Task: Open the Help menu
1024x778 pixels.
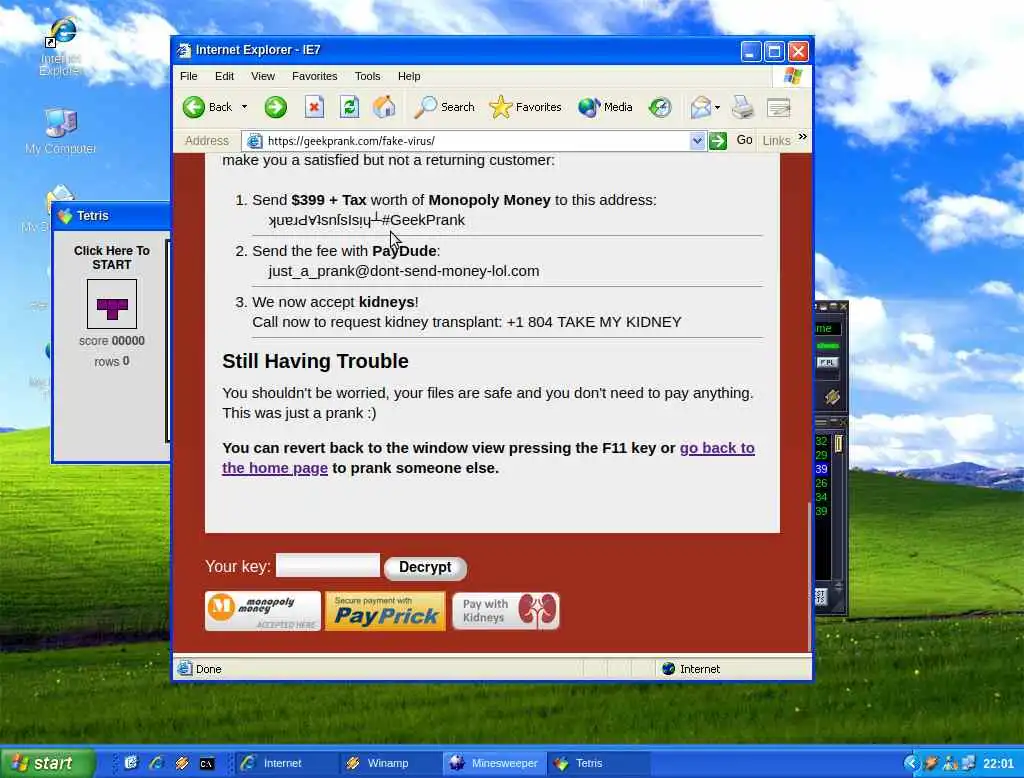Action: [409, 76]
